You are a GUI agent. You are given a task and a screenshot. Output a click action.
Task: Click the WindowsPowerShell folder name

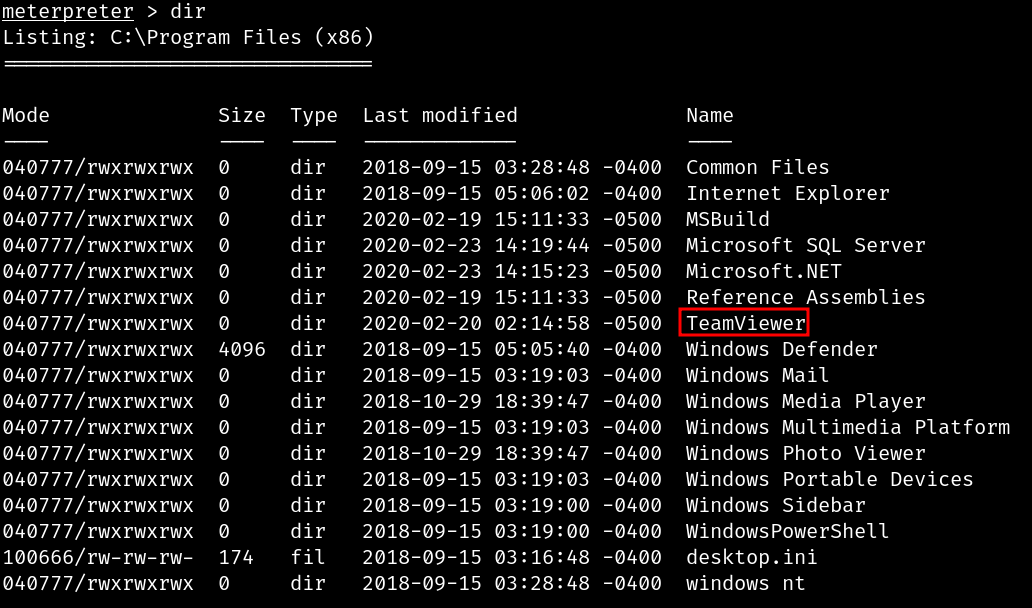click(788, 531)
